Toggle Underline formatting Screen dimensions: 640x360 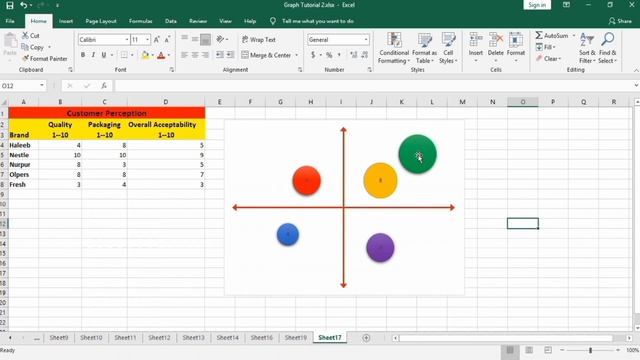tap(104, 55)
